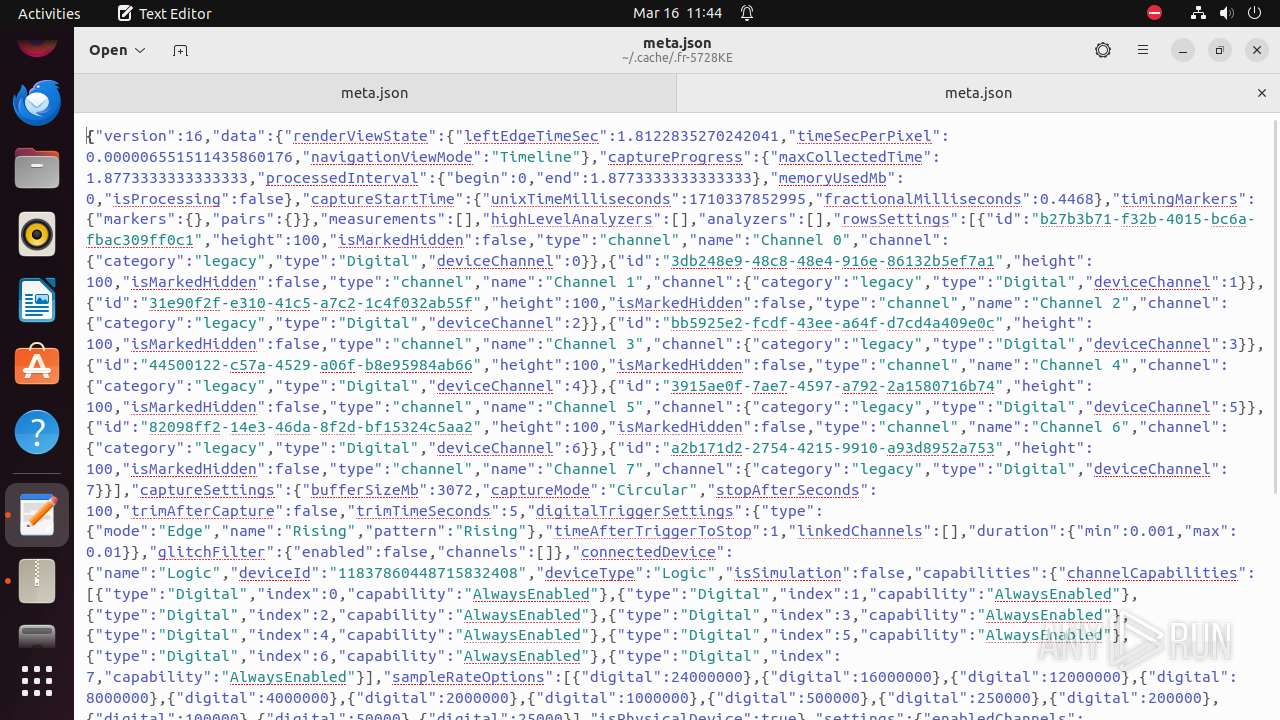The height and width of the screenshot is (720, 1280).
Task: Click the window title meta.json in header
Action: [677, 43]
